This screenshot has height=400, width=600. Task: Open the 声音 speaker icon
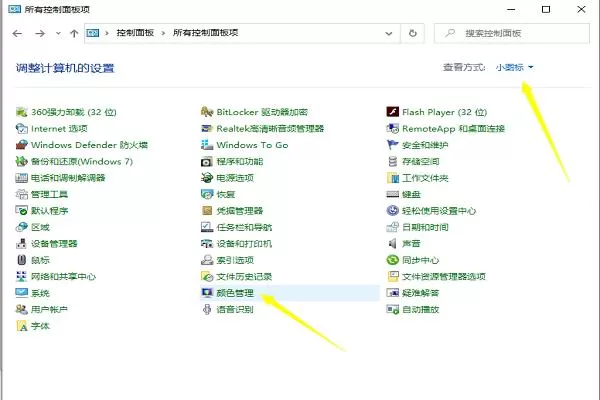[393, 243]
